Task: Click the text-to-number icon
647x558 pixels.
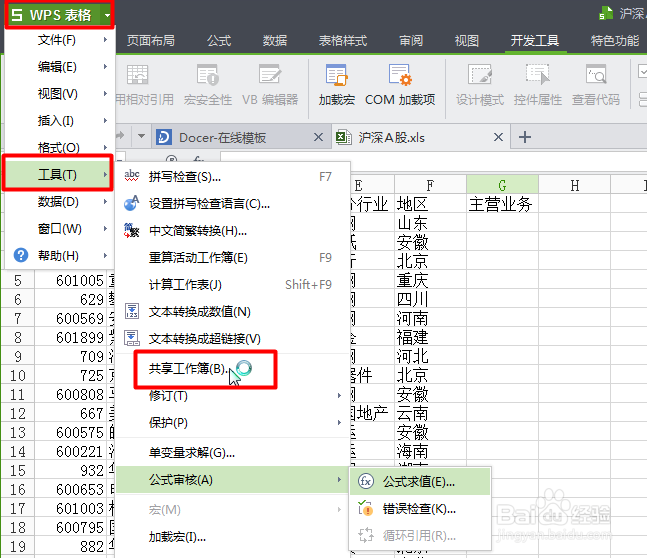Action: coord(132,311)
